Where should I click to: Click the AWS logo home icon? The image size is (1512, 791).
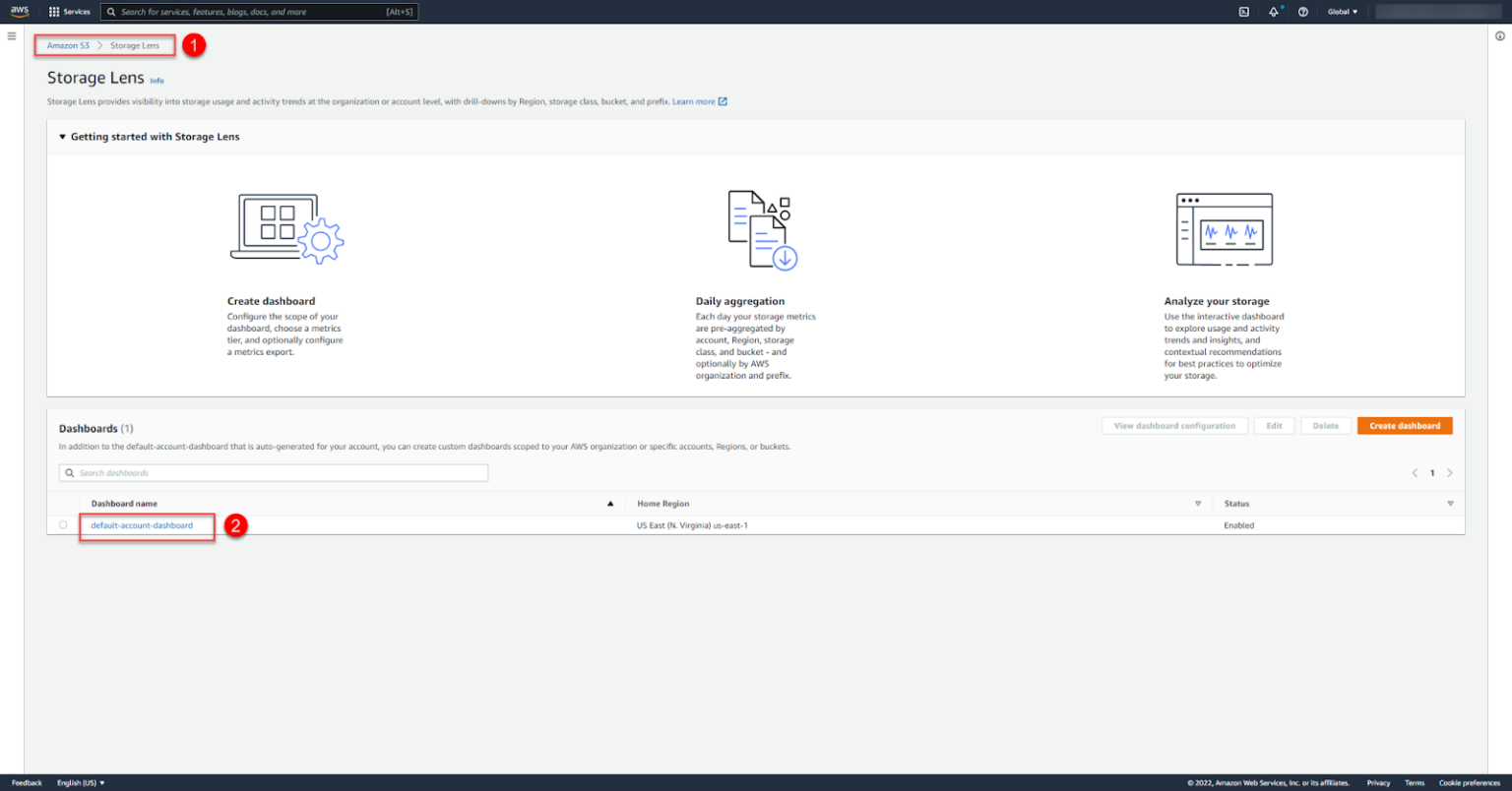20,12
